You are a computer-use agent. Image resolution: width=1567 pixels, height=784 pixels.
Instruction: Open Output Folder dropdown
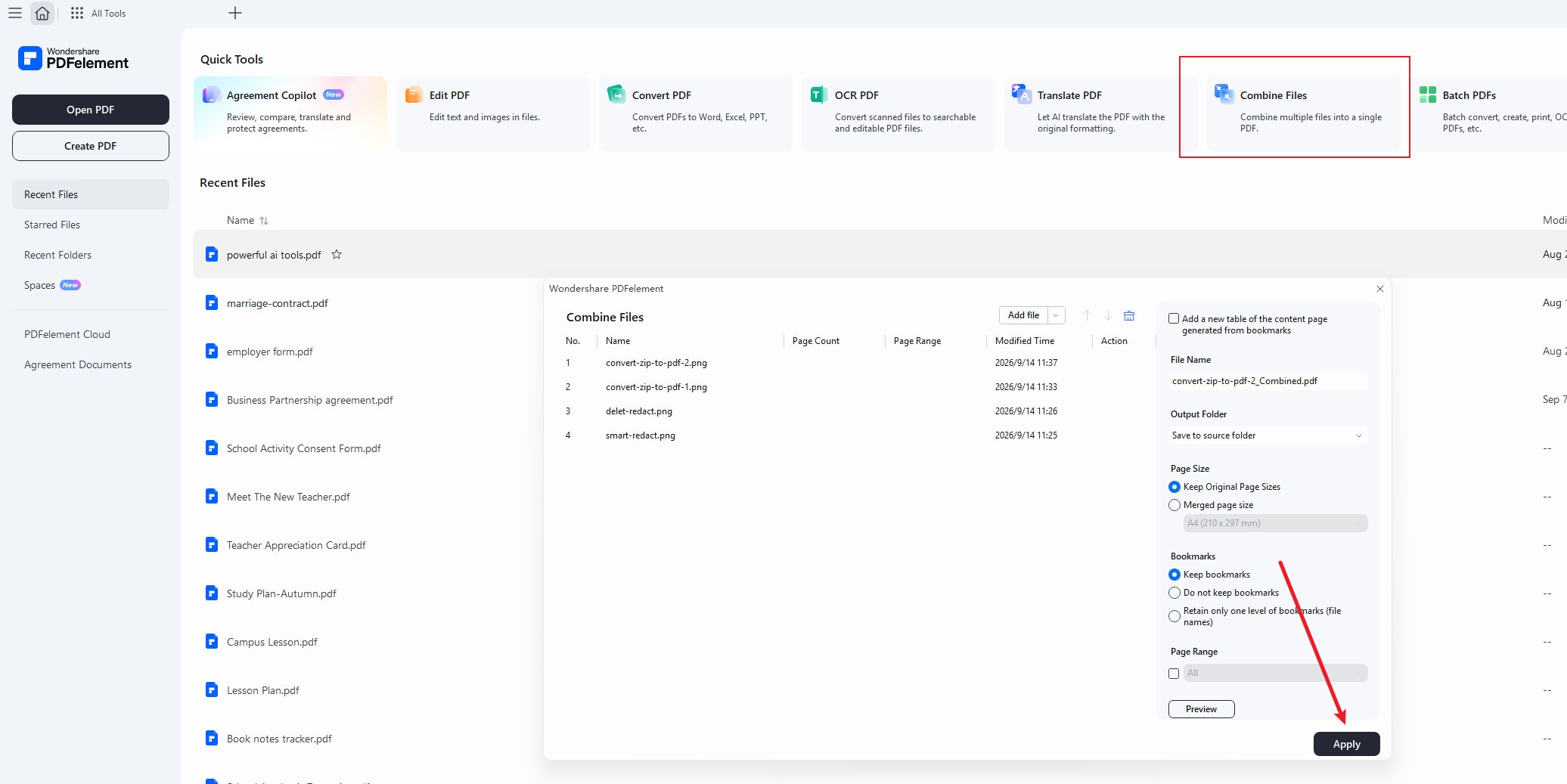1268,435
